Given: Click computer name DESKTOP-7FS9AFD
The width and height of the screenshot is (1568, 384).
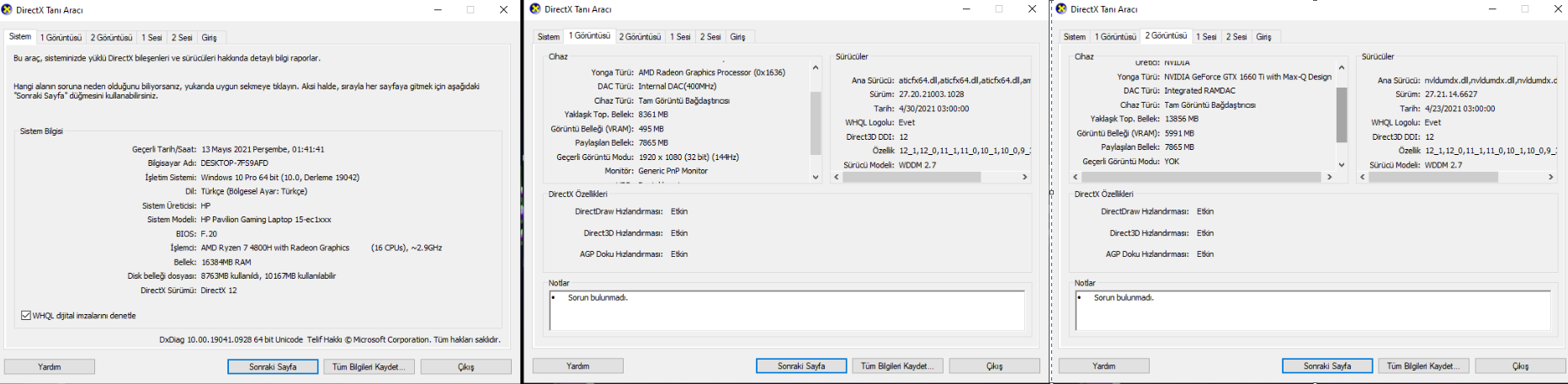Looking at the screenshot, I should (x=235, y=163).
